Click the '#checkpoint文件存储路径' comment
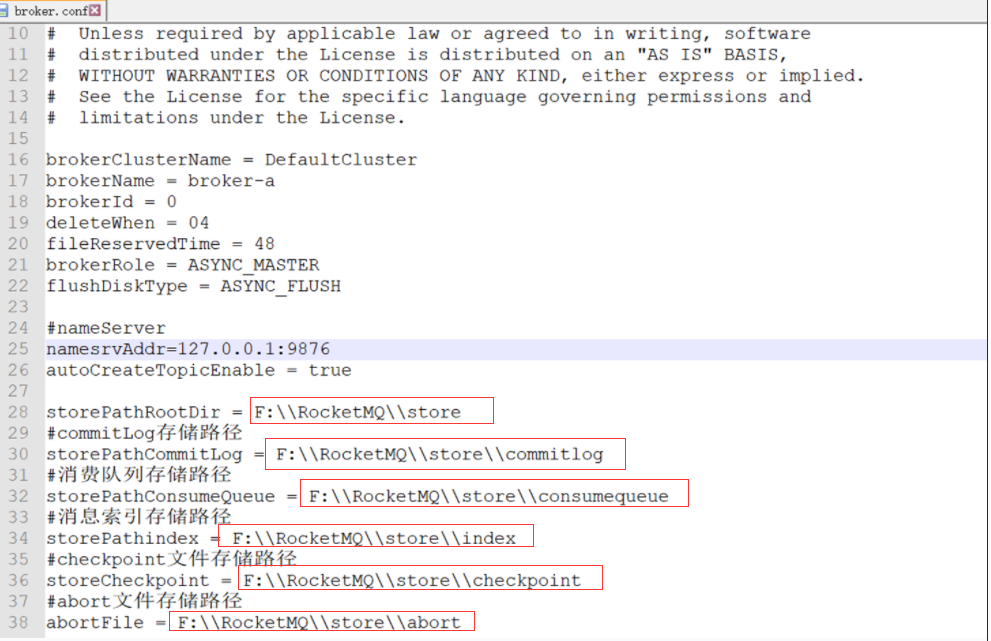This screenshot has width=991, height=641. click(171, 559)
